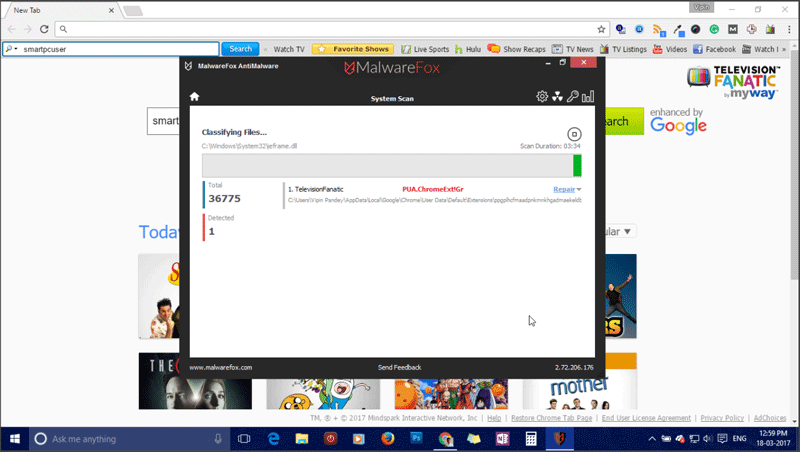Viewport: 800px width, 452px height.
Task: Launch Firefox from taskbar
Action: coord(388,439)
